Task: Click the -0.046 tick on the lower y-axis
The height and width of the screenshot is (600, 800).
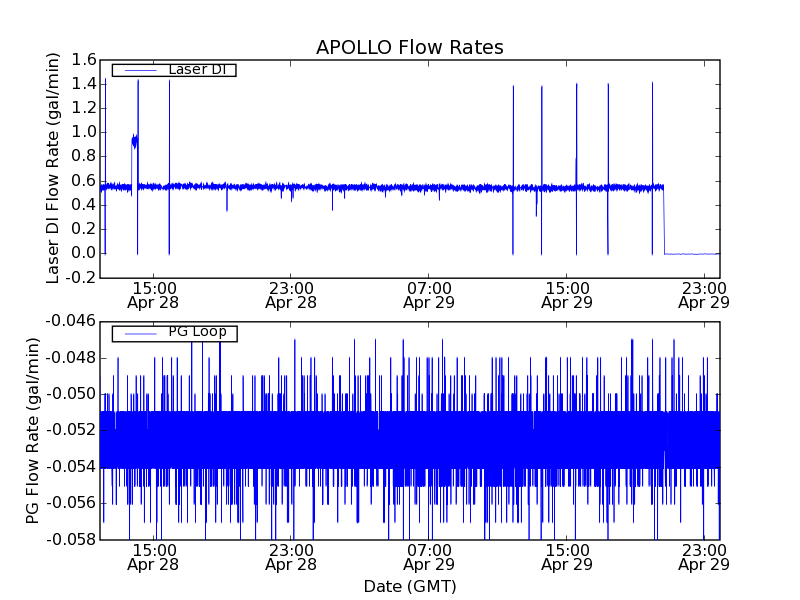Action: pos(71,321)
